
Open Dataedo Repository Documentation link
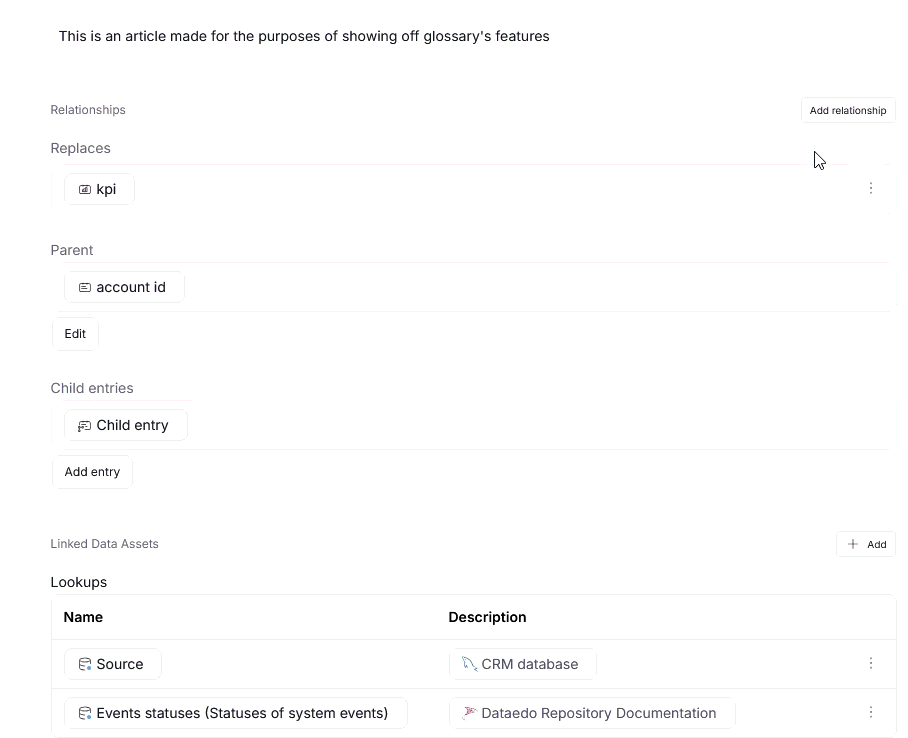pos(598,714)
